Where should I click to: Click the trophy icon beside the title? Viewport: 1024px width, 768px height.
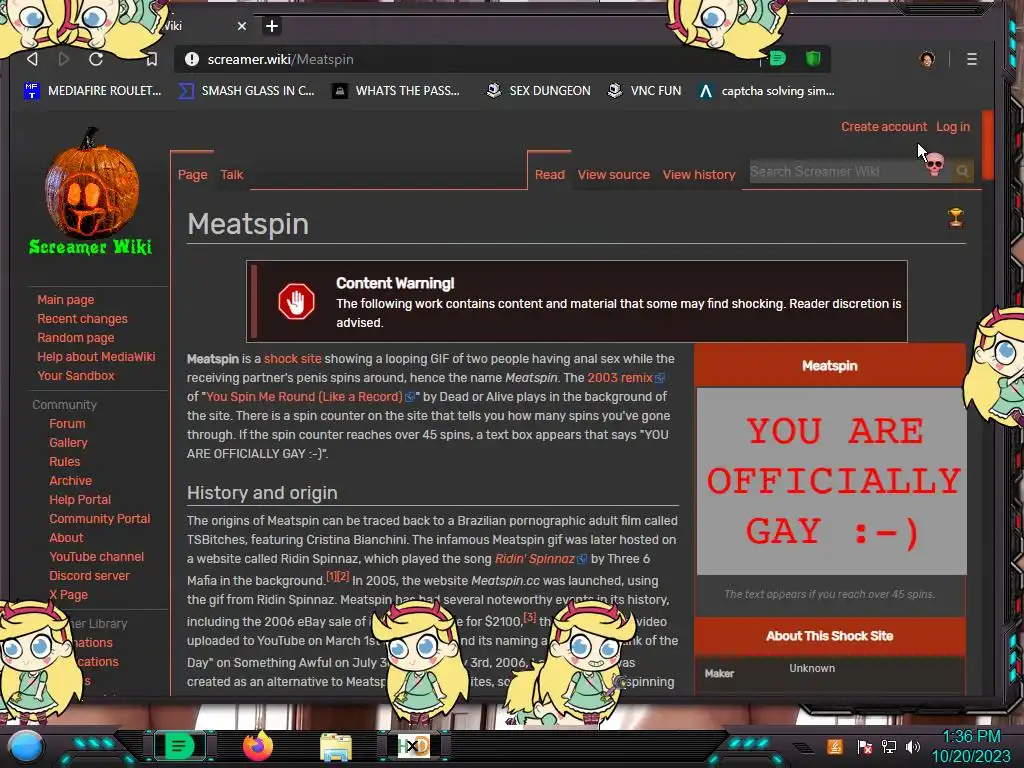click(955, 217)
